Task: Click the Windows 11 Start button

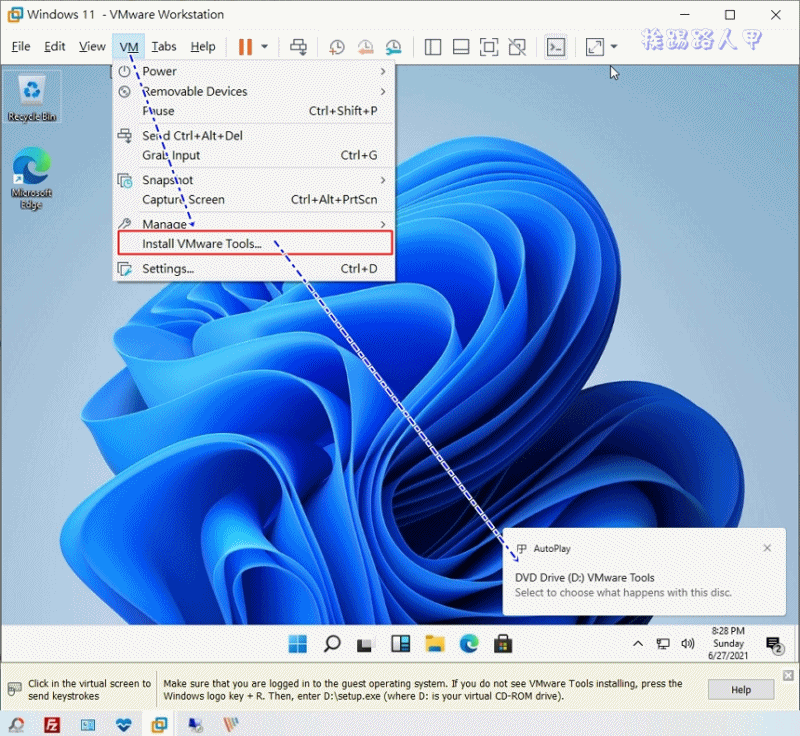Action: click(298, 643)
